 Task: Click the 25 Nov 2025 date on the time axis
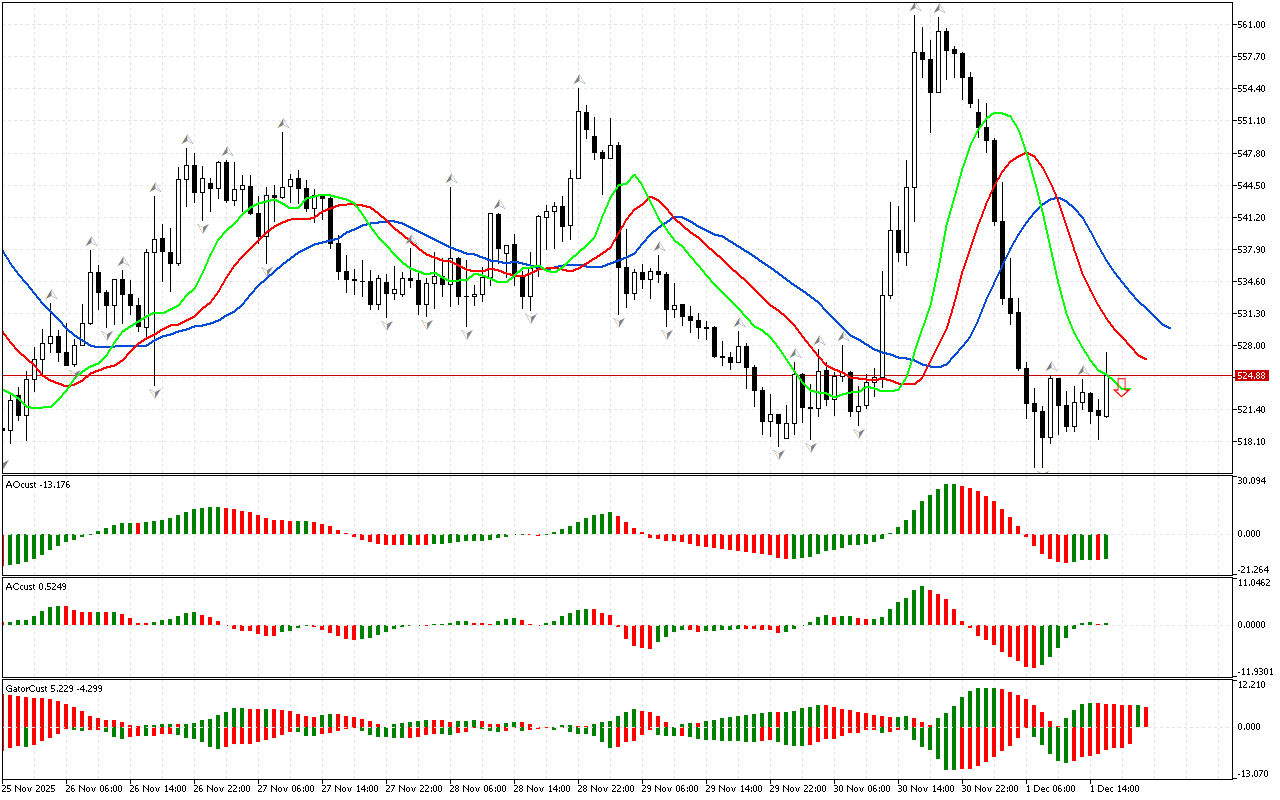29,789
